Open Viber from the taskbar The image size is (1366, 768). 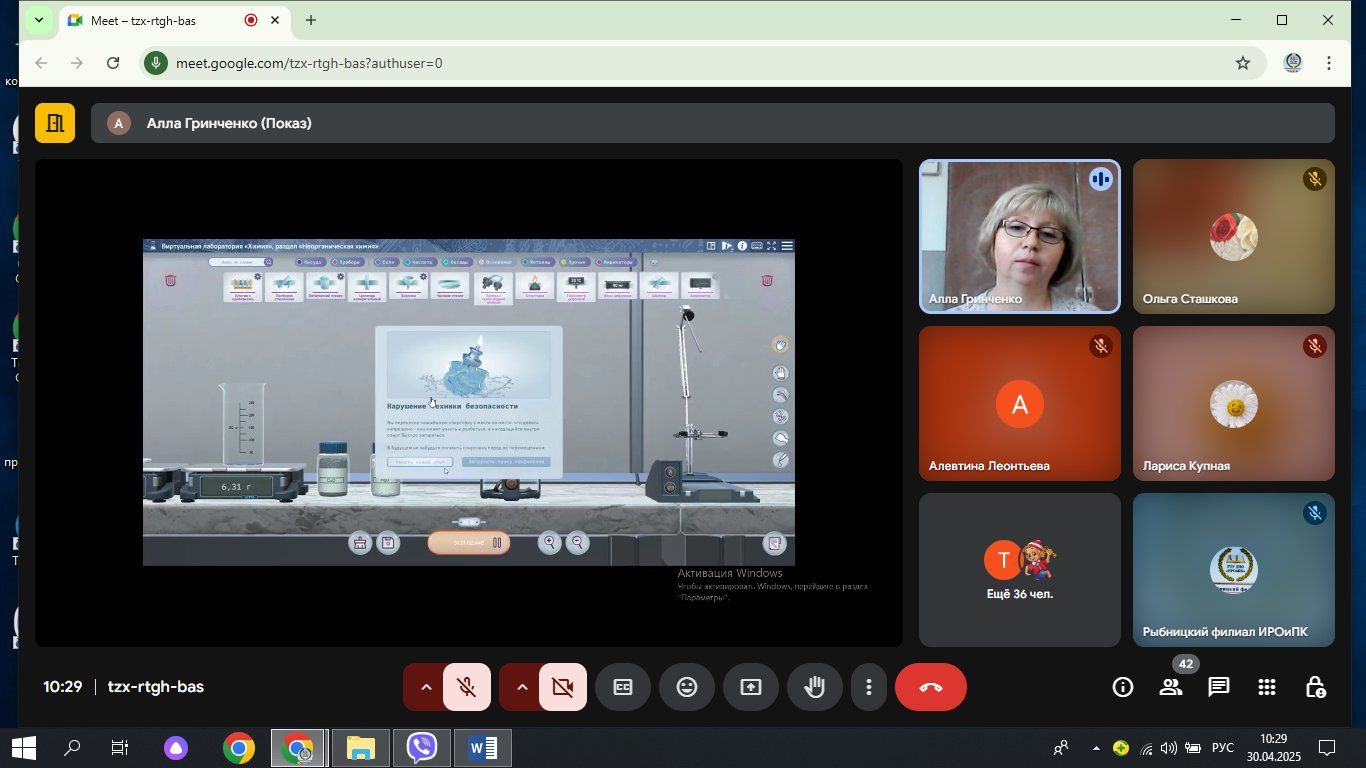click(x=422, y=747)
